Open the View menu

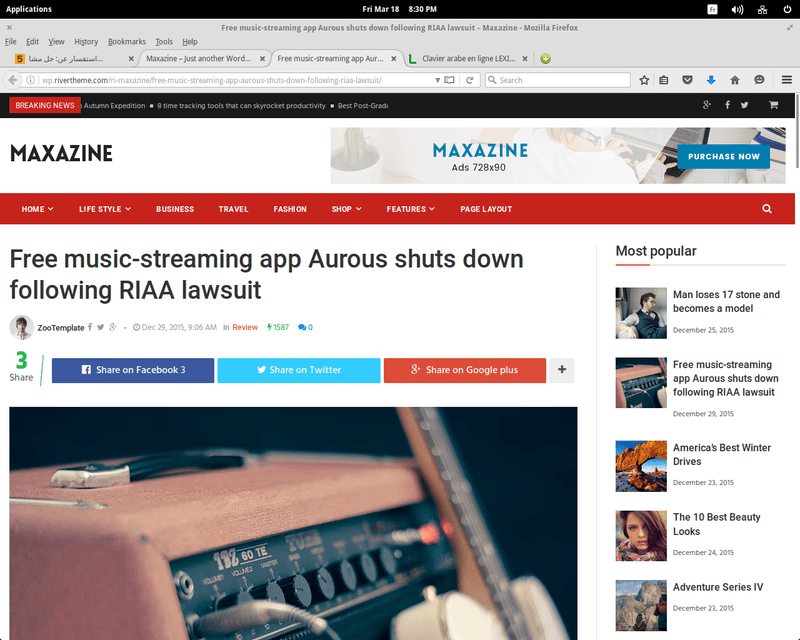56,42
